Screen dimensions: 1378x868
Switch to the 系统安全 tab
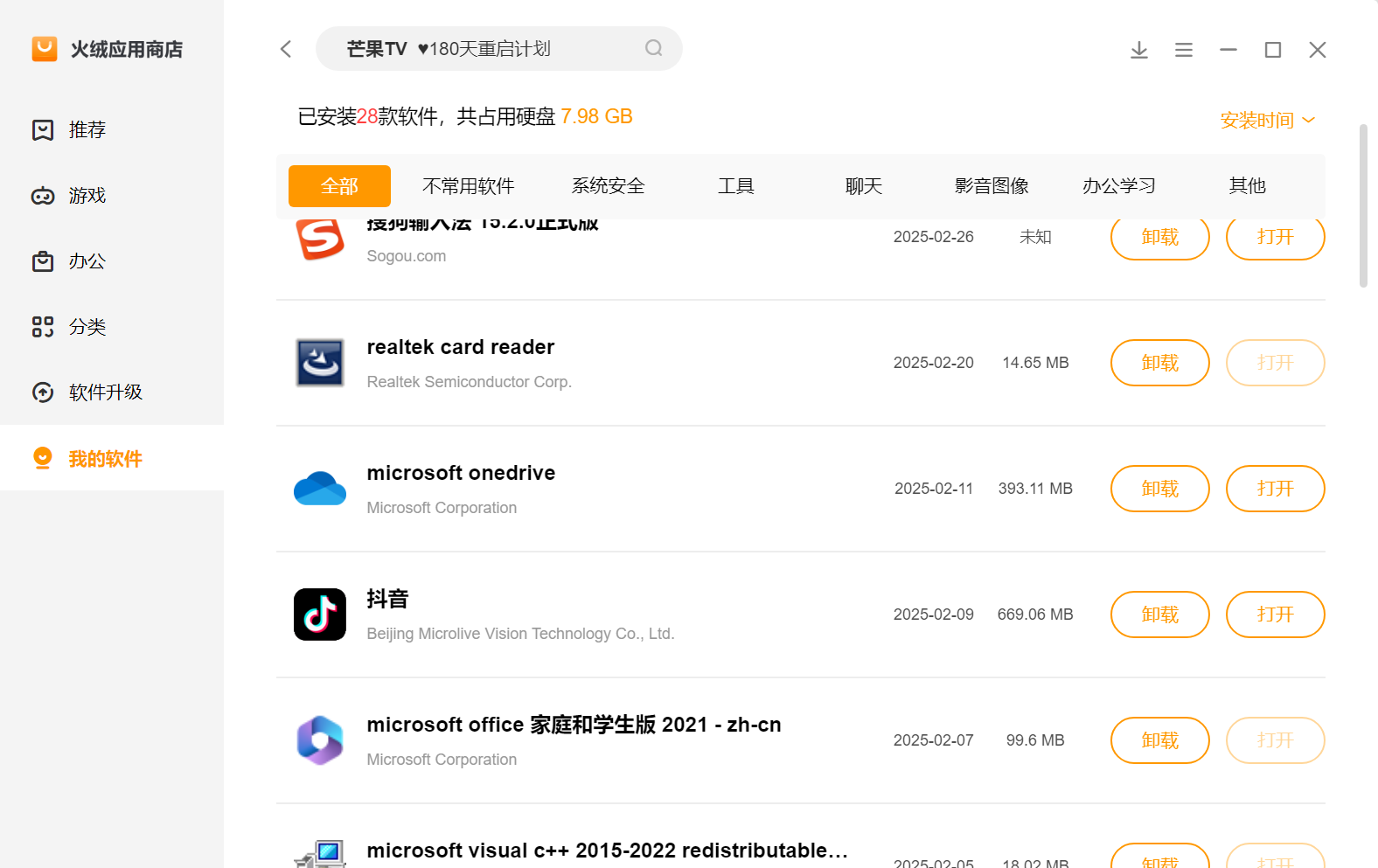pos(608,186)
